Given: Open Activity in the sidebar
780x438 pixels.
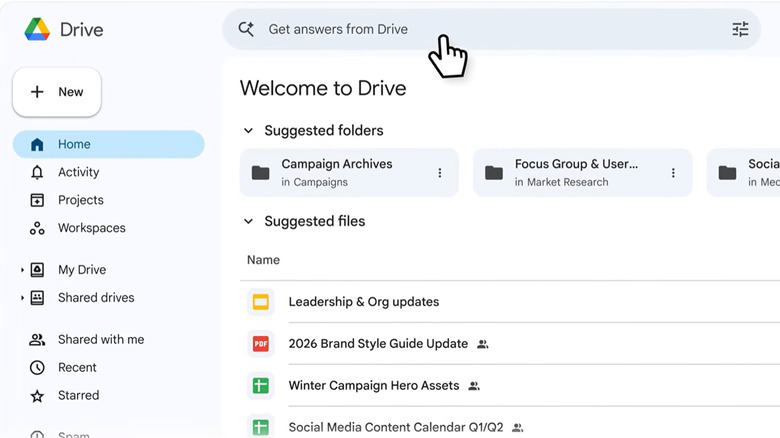Looking at the screenshot, I should [79, 172].
